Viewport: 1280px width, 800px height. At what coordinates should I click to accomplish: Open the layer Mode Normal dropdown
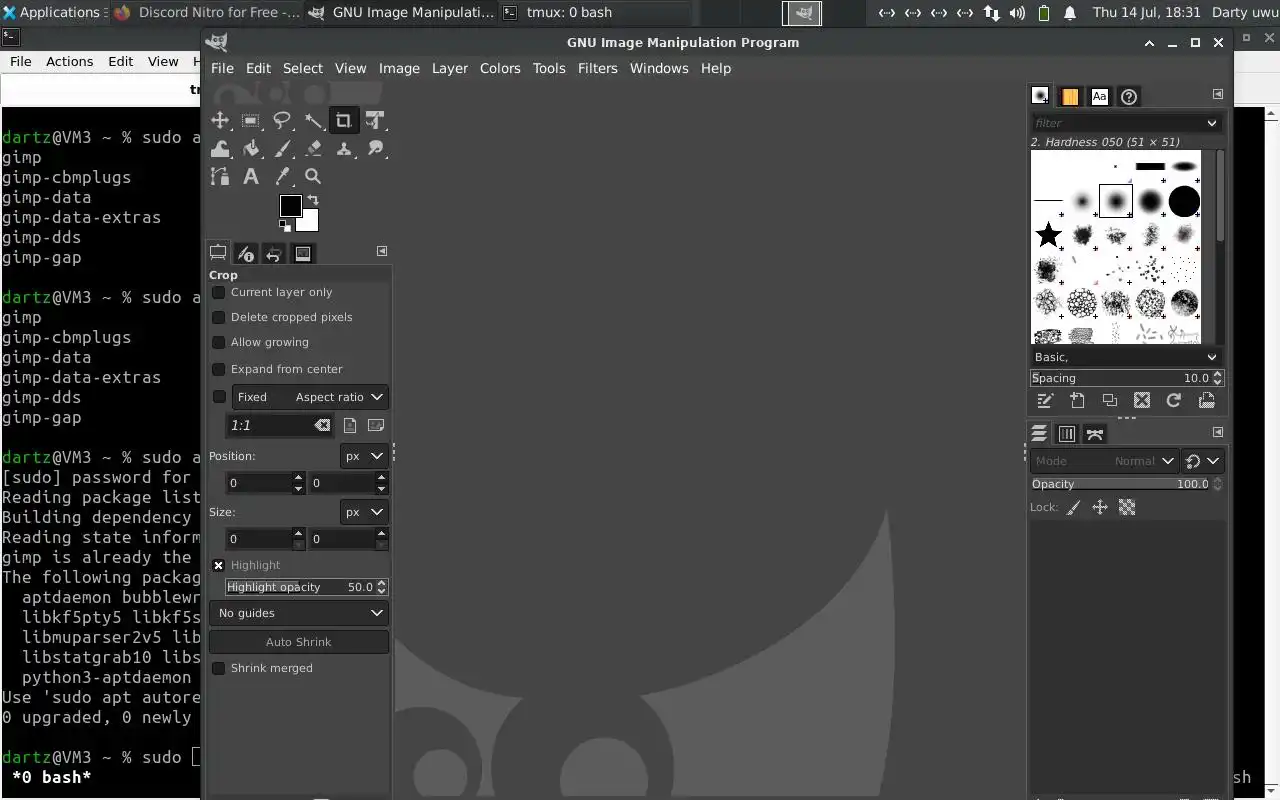pos(1104,461)
